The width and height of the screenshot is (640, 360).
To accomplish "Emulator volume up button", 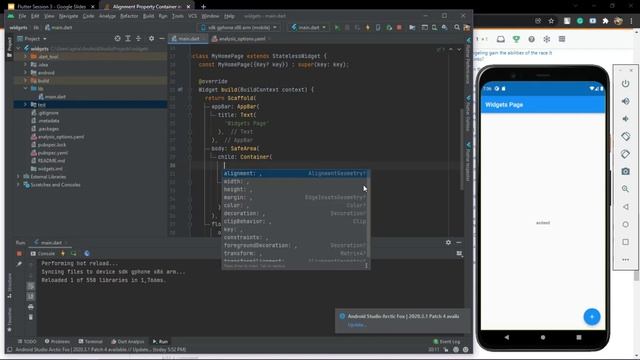I will point(625,101).
